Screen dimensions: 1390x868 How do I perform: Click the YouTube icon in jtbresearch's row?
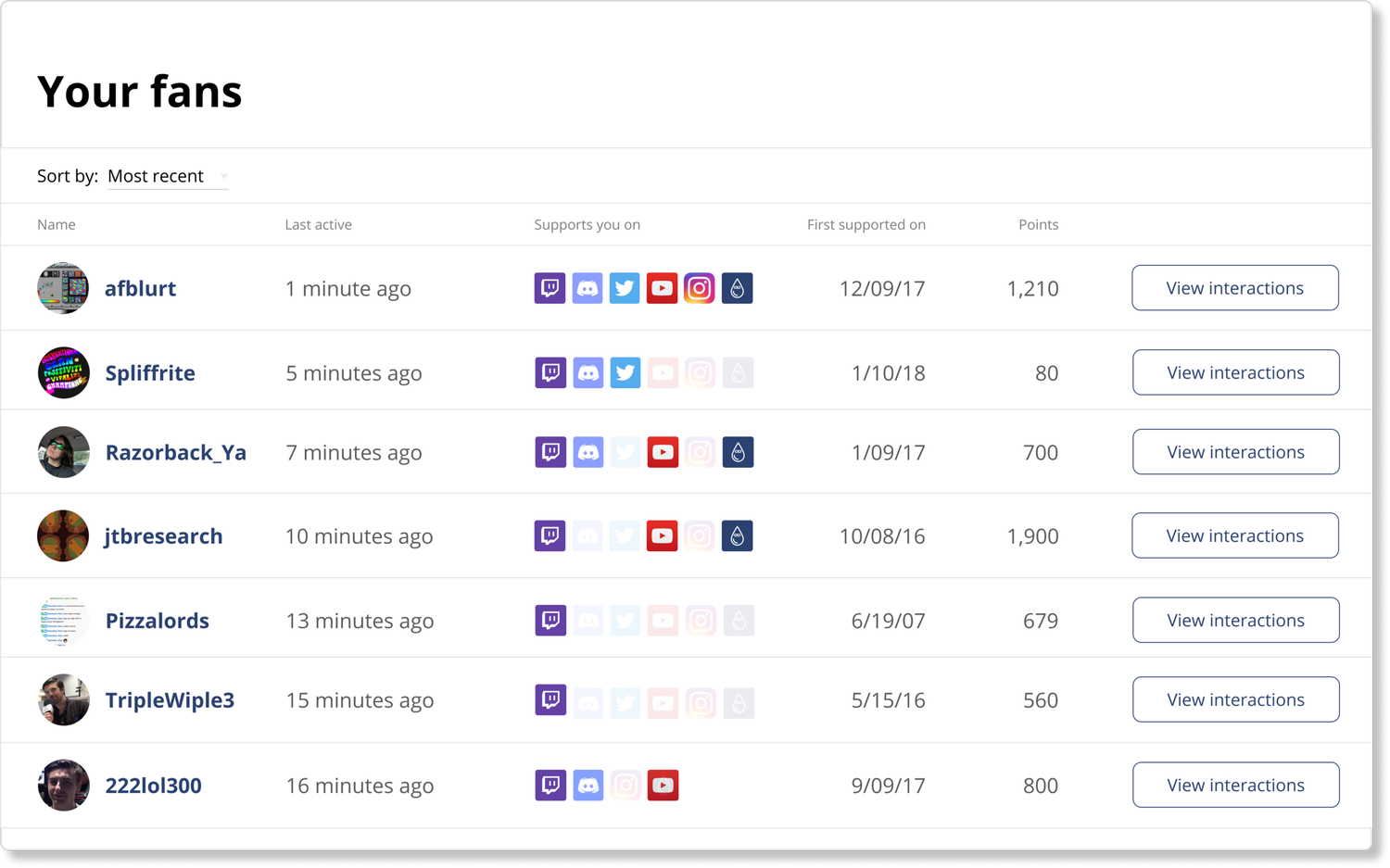click(662, 535)
